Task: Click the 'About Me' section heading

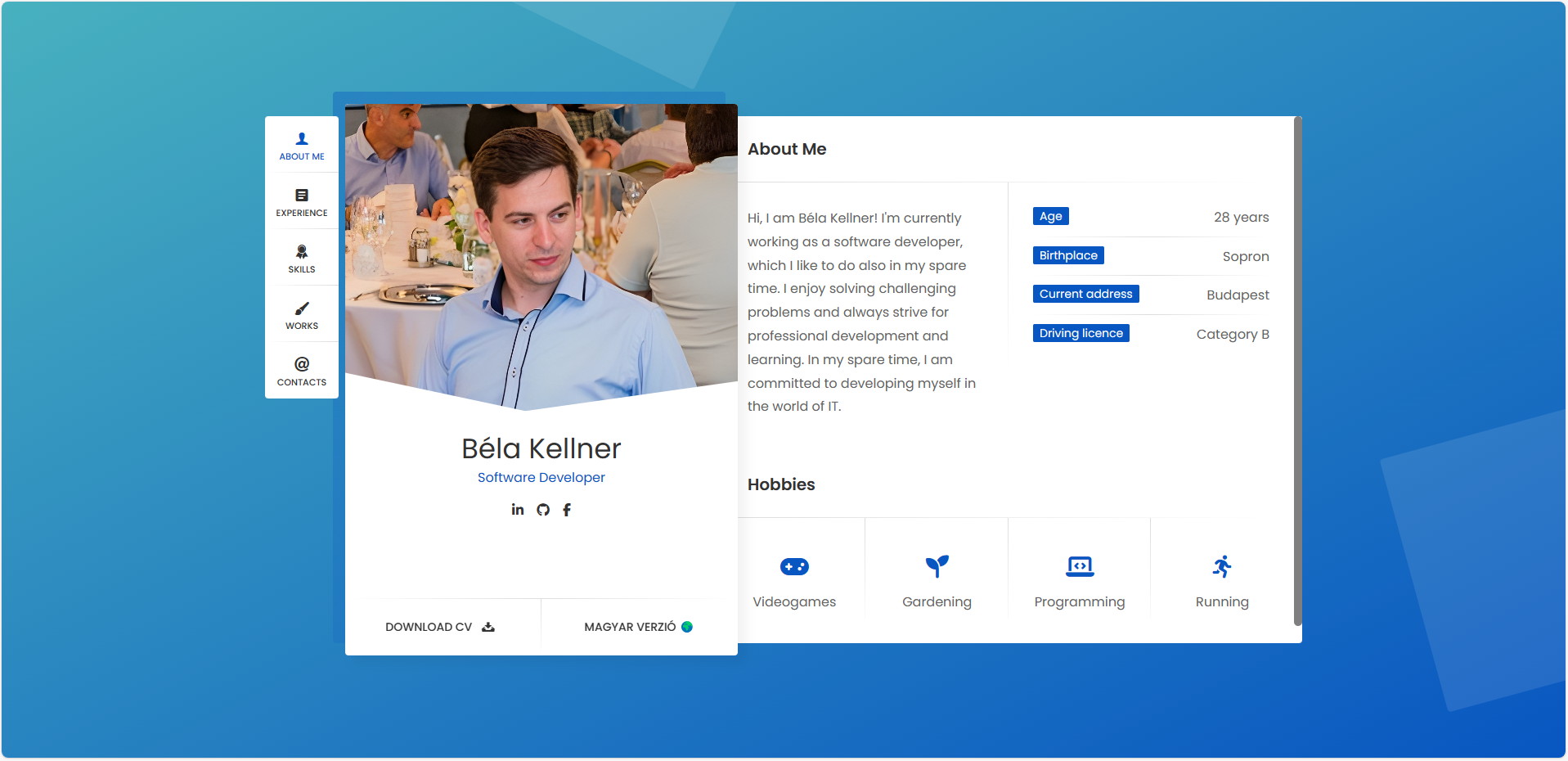Action: 787,149
